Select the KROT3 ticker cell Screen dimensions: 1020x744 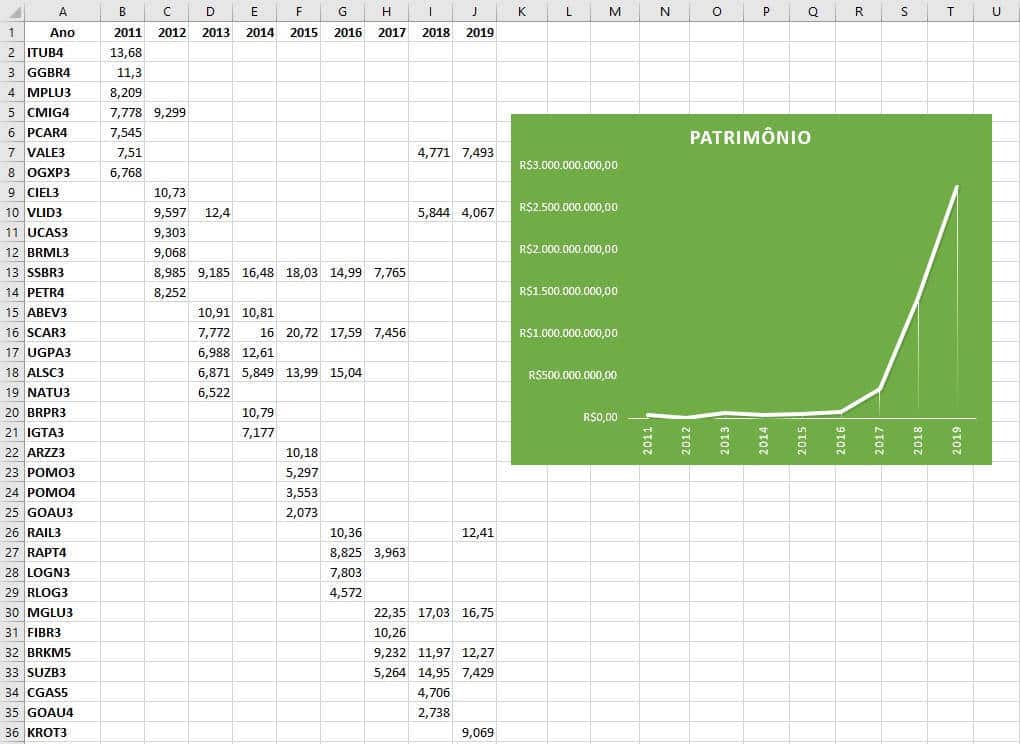[x=62, y=733]
